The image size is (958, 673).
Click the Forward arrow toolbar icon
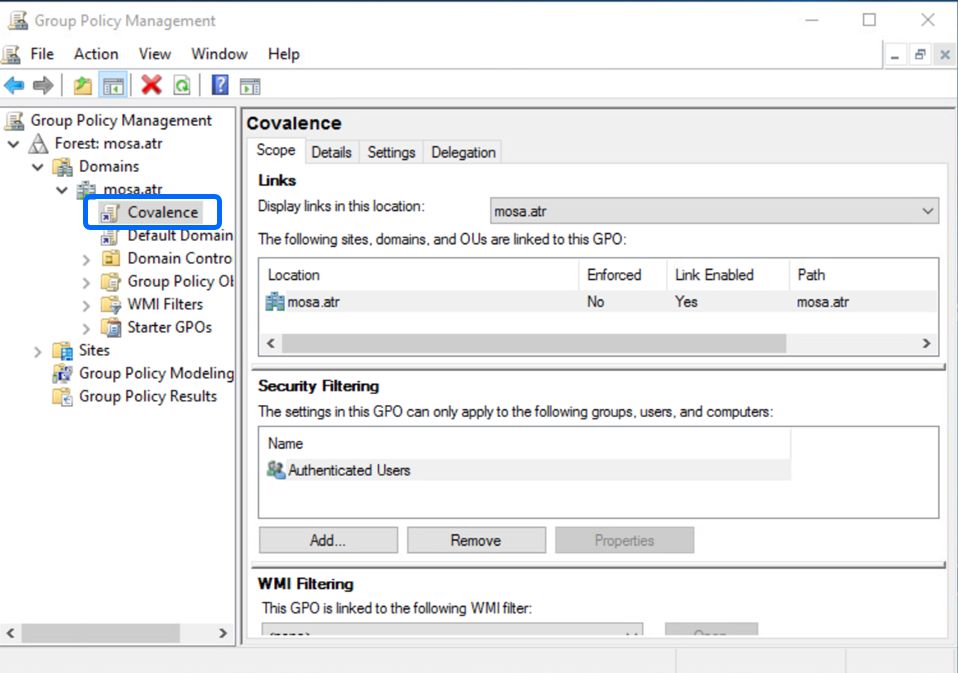pos(43,85)
